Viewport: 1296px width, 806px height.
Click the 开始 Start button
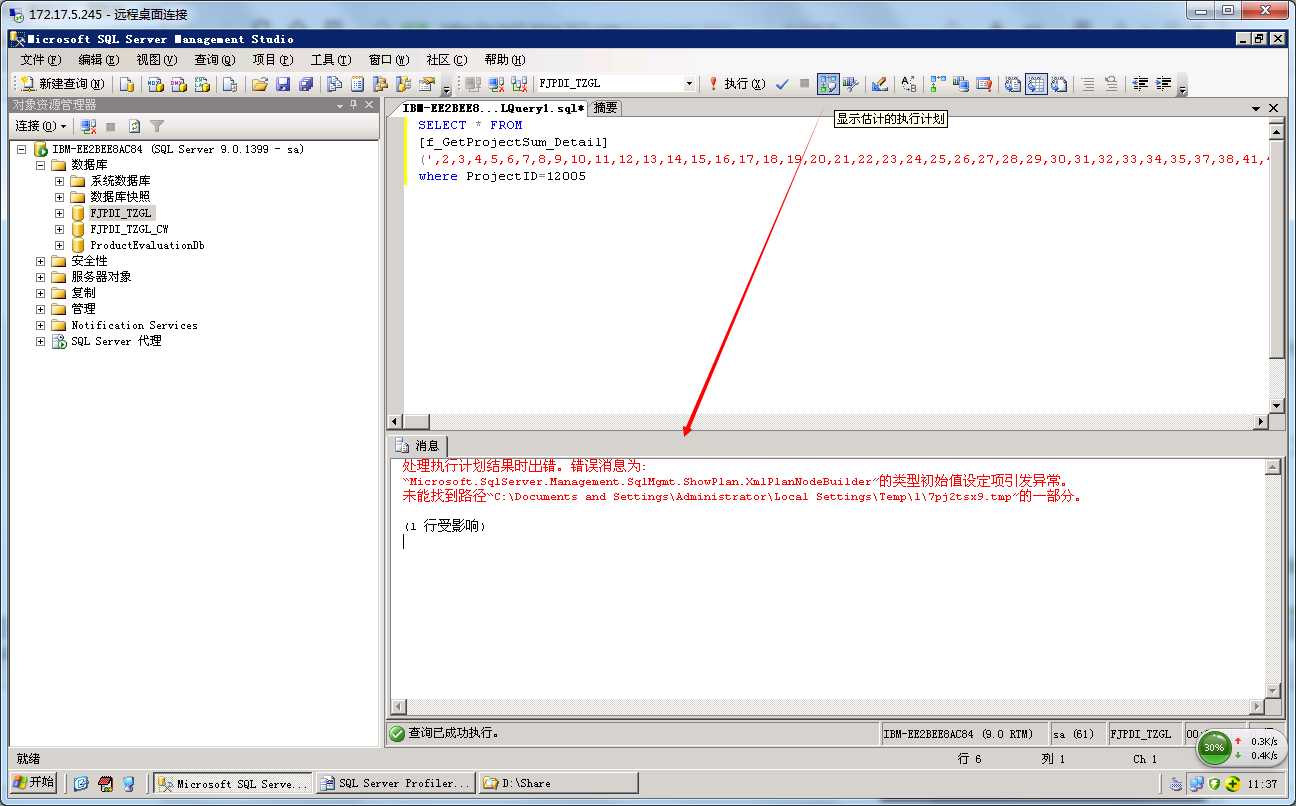33,783
